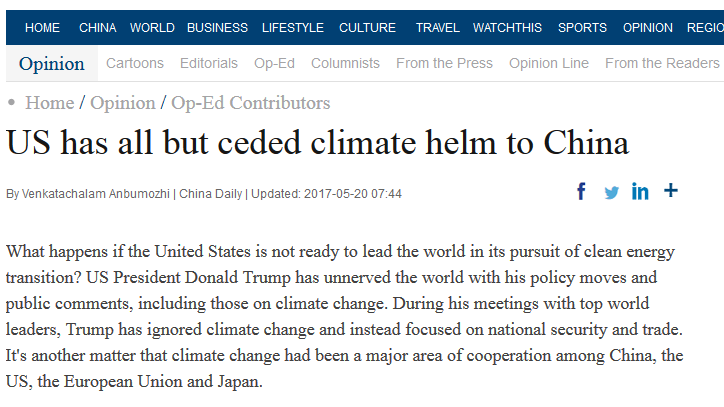Viewport: 724px width, 407px height.
Task: Open the CULTURE section
Action: point(367,28)
